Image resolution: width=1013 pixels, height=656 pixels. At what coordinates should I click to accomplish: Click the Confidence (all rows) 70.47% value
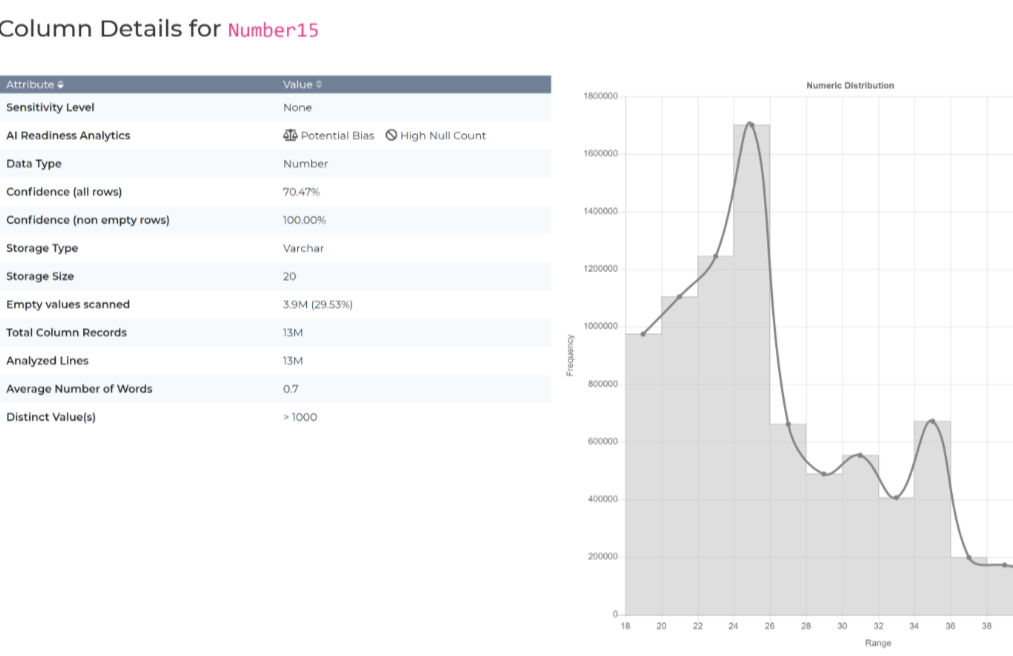click(302, 192)
